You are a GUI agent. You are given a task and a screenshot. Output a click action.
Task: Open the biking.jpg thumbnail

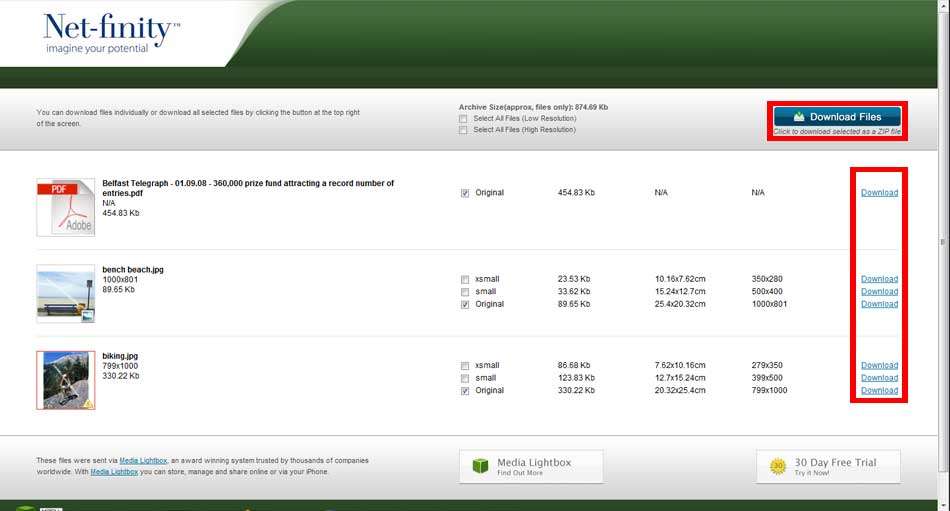[65, 380]
